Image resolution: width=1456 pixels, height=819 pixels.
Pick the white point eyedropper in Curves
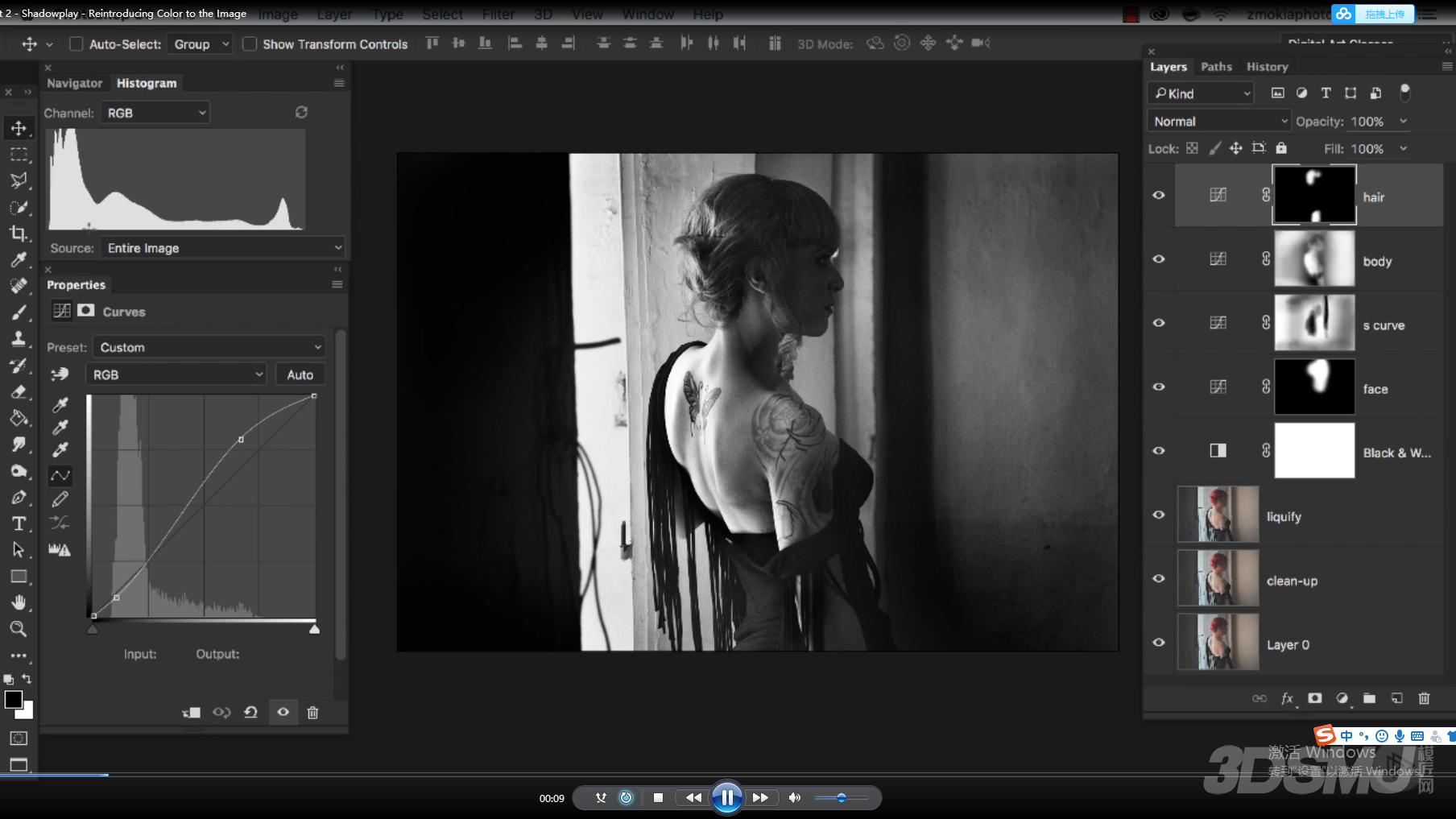click(60, 449)
